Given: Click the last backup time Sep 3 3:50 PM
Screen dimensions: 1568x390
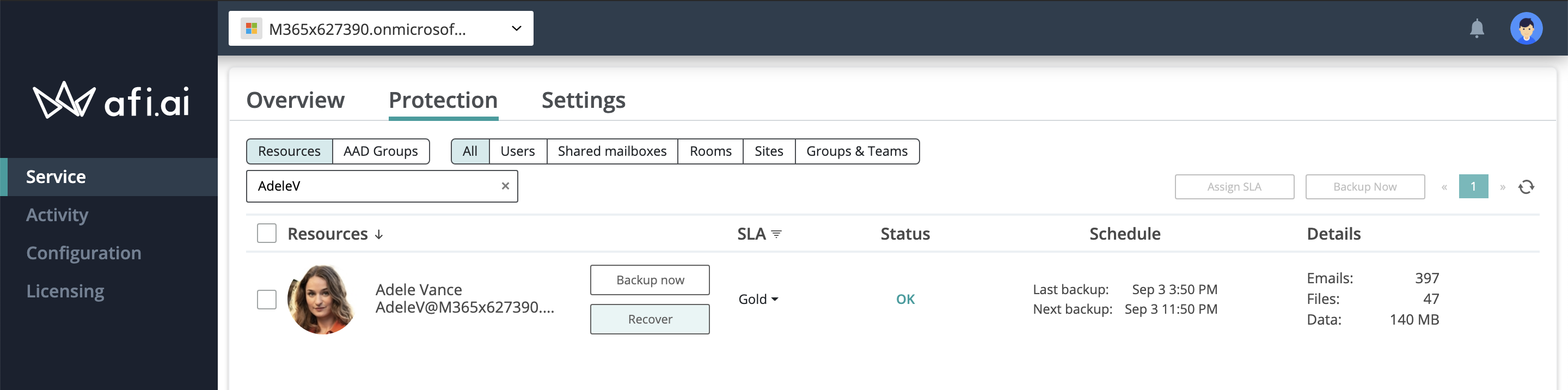Looking at the screenshot, I should pyautogui.click(x=1174, y=289).
